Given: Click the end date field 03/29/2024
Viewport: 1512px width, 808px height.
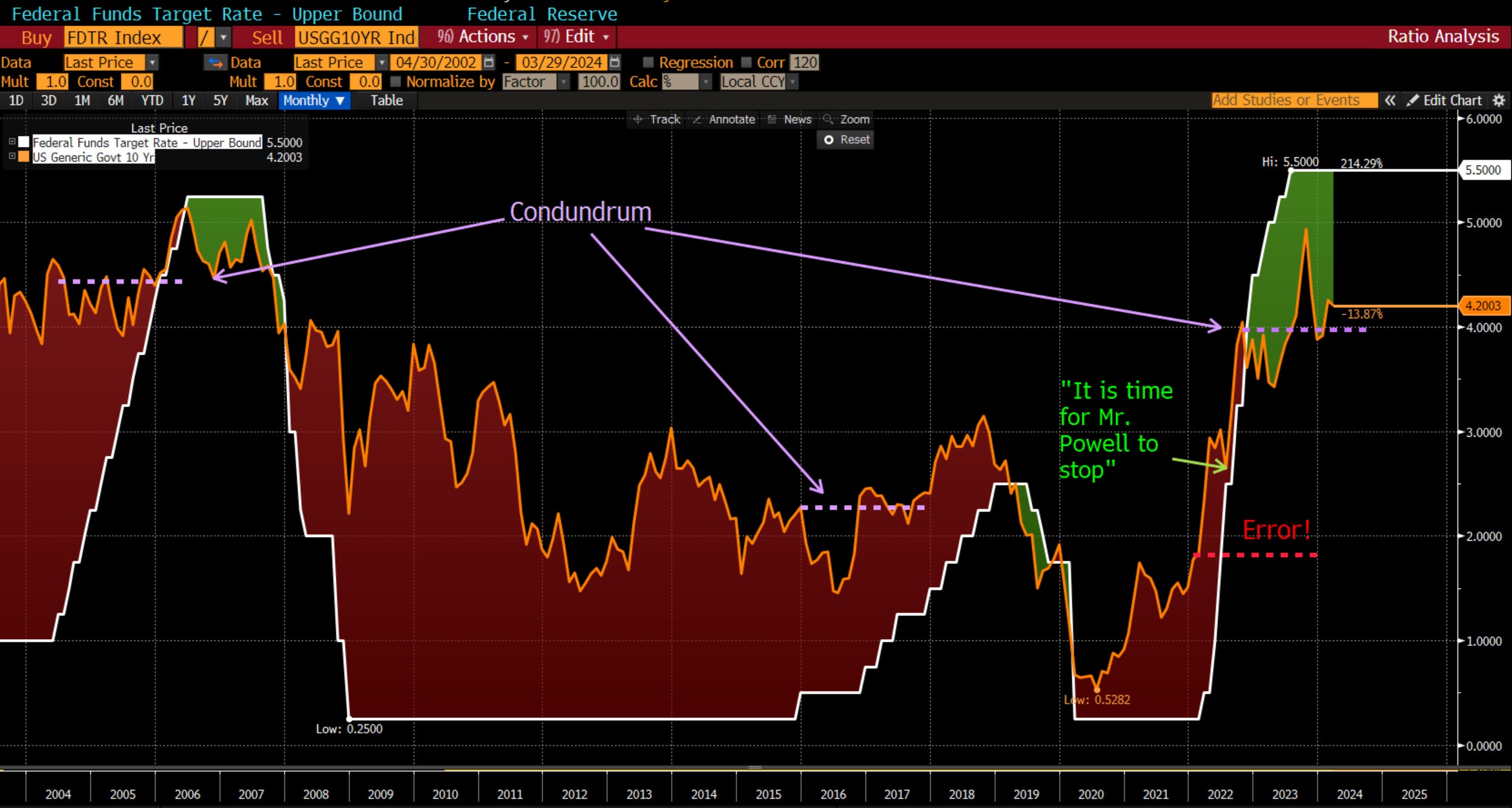Looking at the screenshot, I should pyautogui.click(x=562, y=63).
